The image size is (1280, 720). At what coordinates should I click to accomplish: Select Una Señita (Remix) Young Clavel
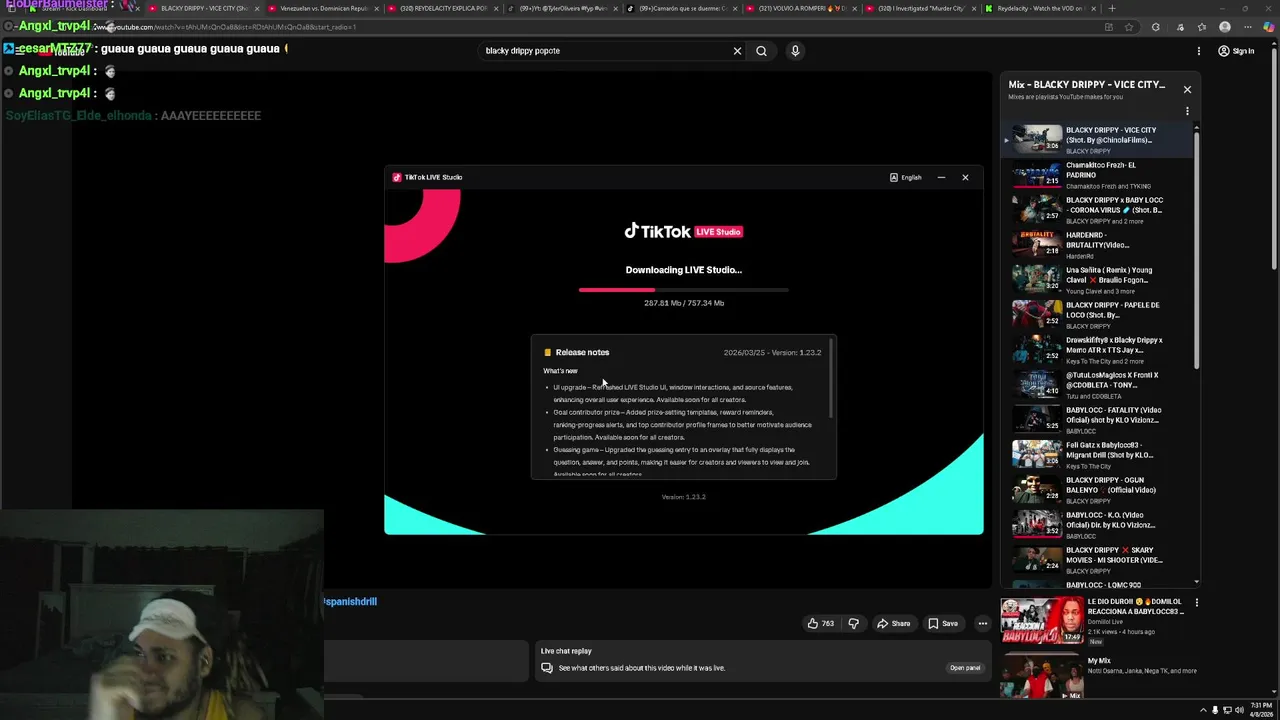(x=1098, y=280)
